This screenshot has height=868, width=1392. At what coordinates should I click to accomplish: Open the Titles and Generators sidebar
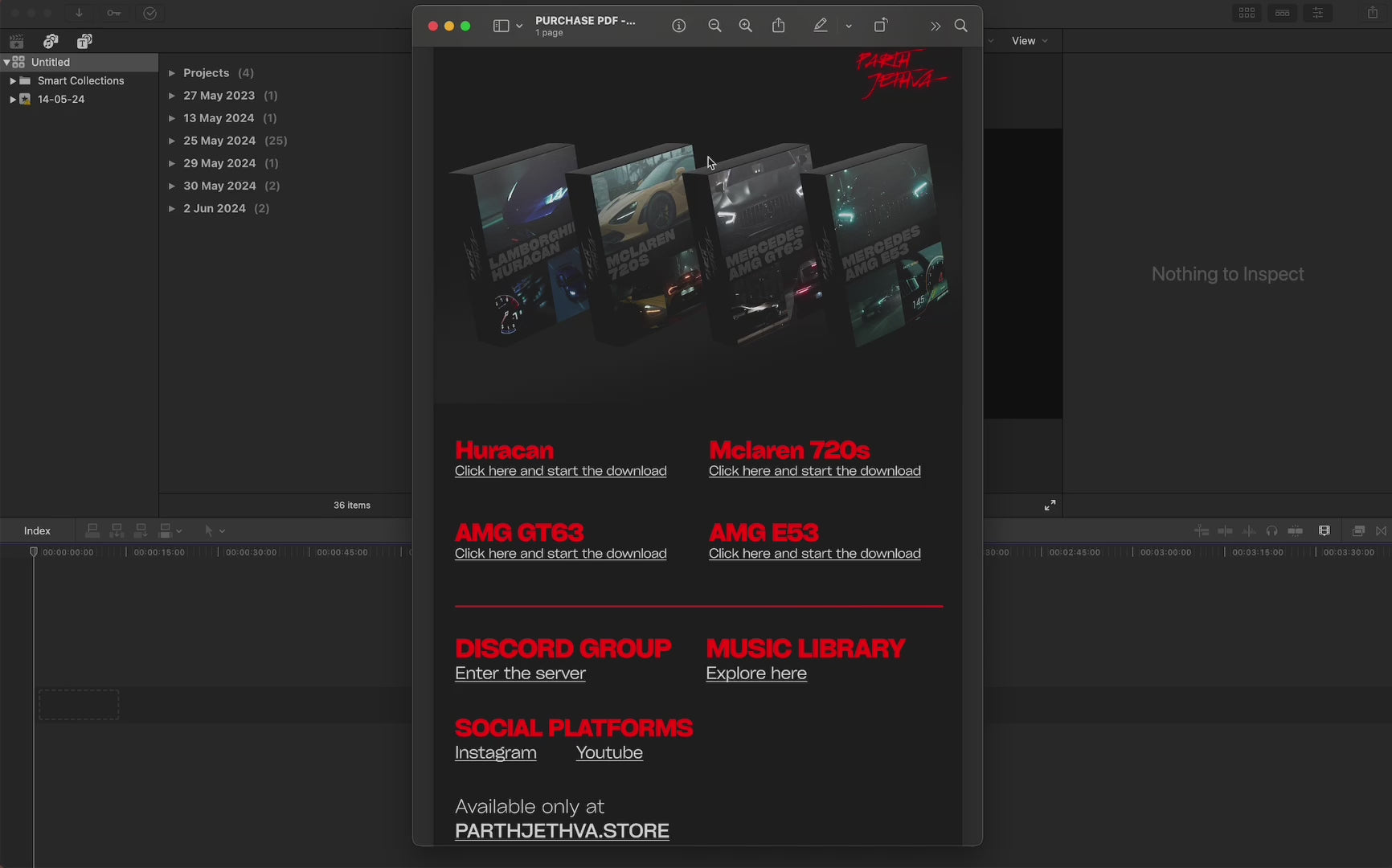[x=84, y=41]
